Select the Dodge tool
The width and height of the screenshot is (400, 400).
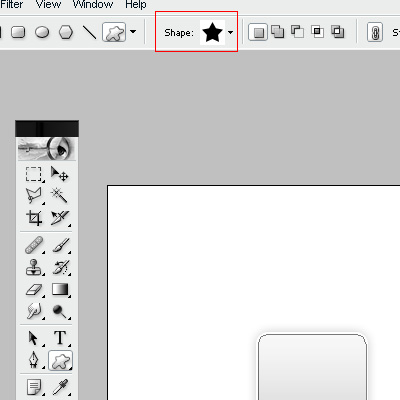(x=60, y=311)
